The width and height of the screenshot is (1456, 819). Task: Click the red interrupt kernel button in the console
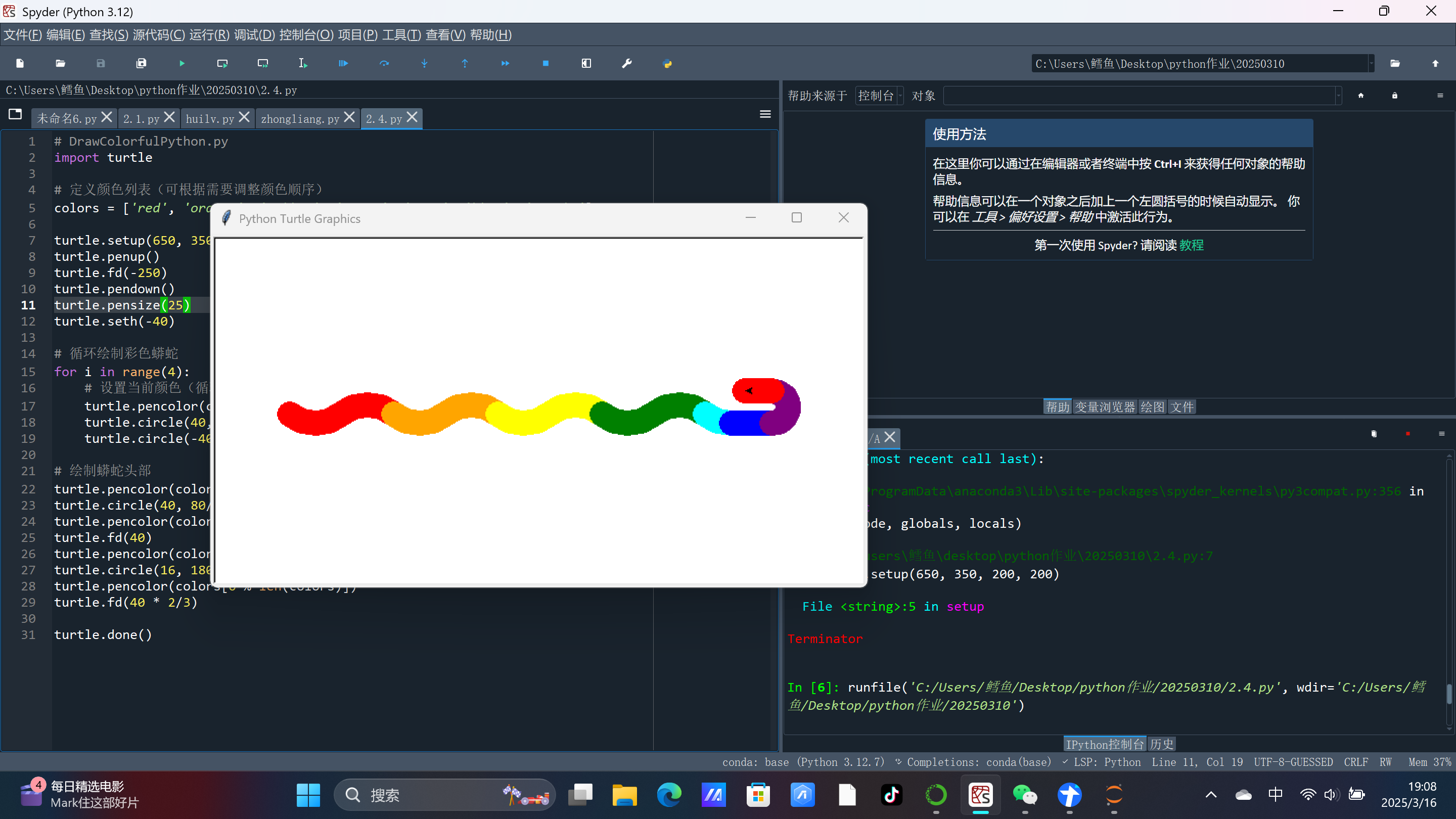[1407, 434]
